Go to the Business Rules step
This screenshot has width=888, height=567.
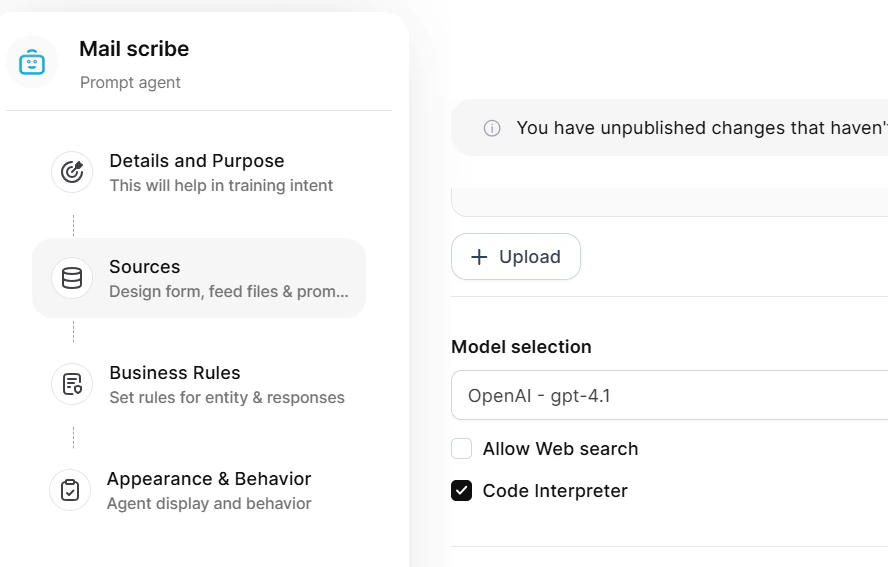pyautogui.click(x=199, y=384)
